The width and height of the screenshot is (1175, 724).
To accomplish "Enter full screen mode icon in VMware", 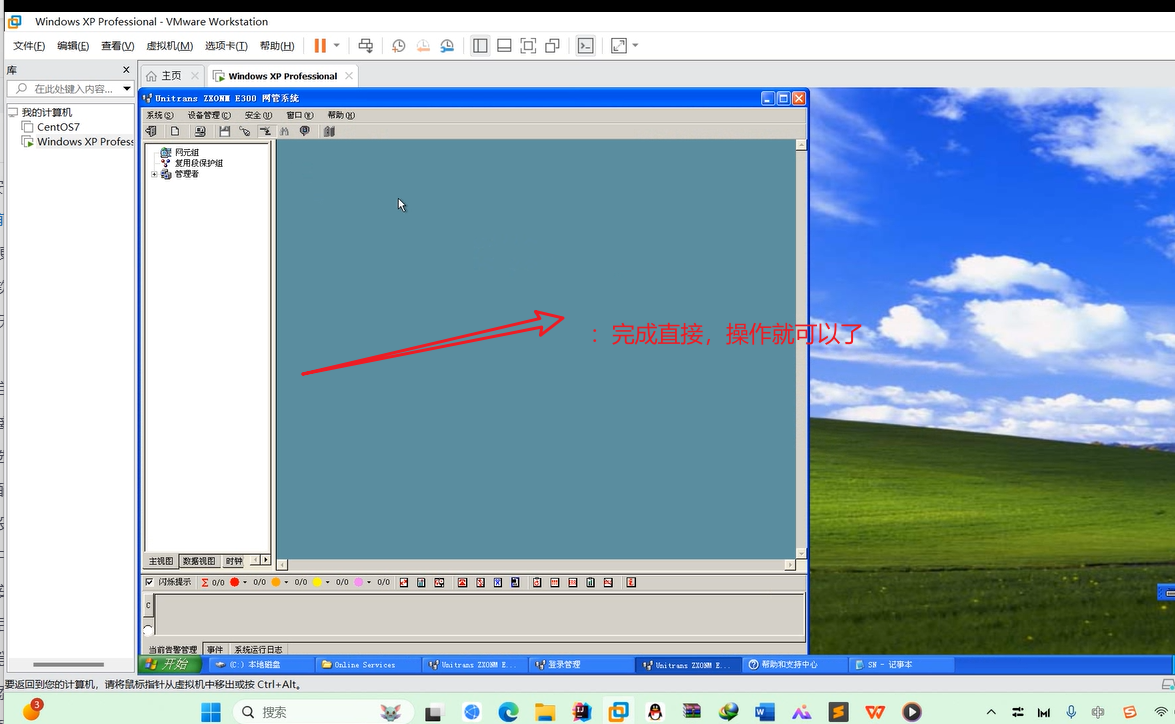I will 528,46.
